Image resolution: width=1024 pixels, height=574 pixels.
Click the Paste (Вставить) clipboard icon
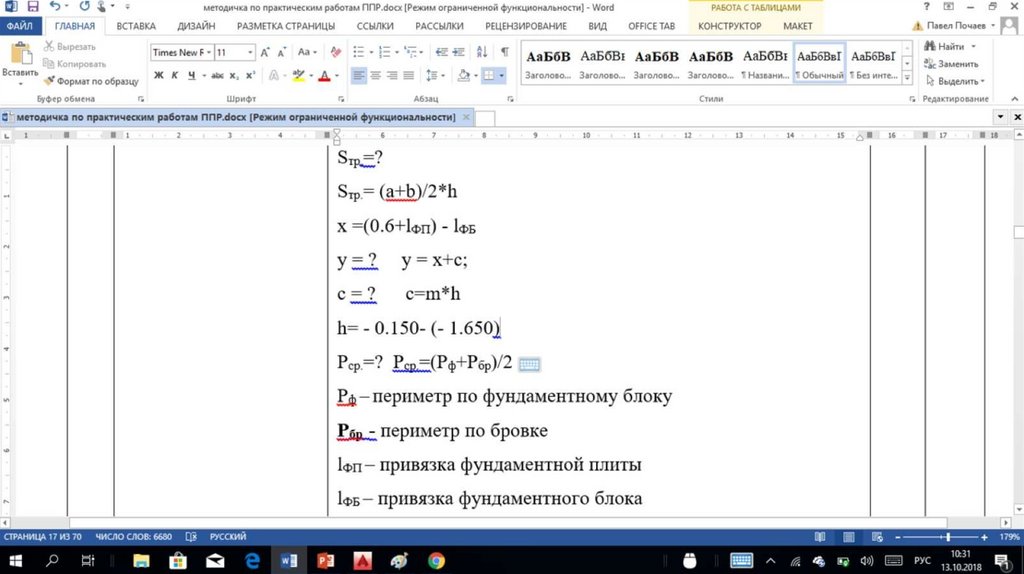coord(20,55)
